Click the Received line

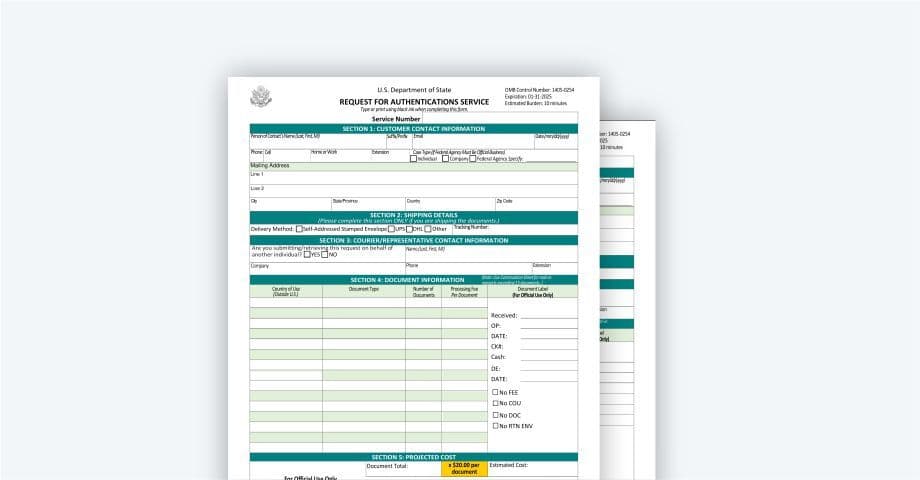coord(549,315)
